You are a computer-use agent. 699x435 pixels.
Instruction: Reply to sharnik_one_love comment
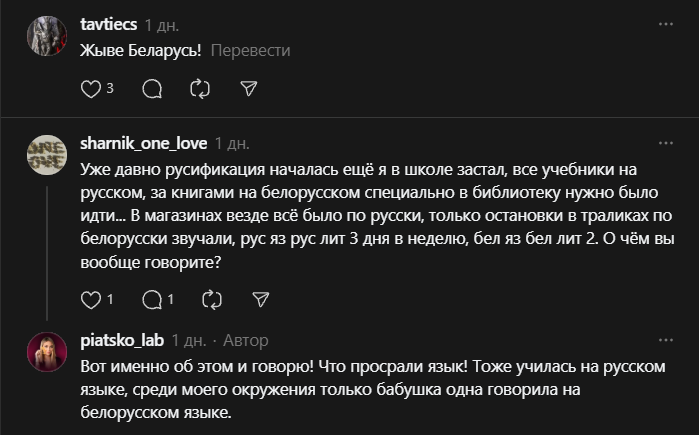(x=152, y=299)
